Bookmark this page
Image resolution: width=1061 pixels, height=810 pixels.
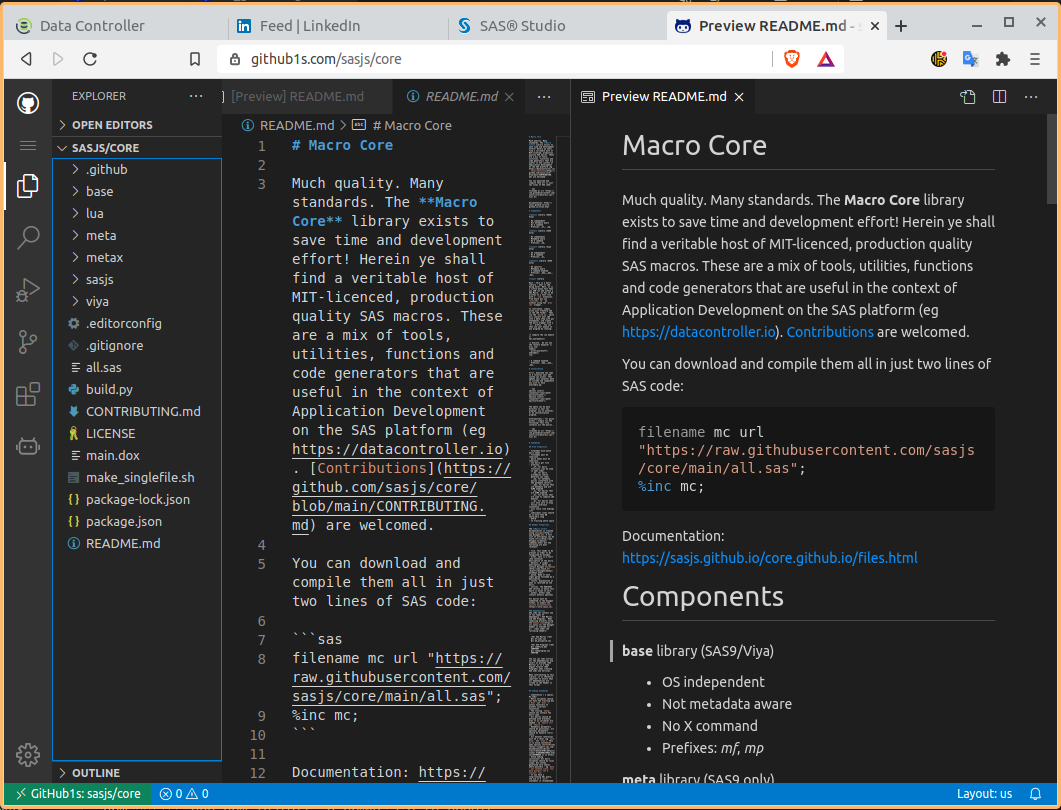[x=195, y=59]
